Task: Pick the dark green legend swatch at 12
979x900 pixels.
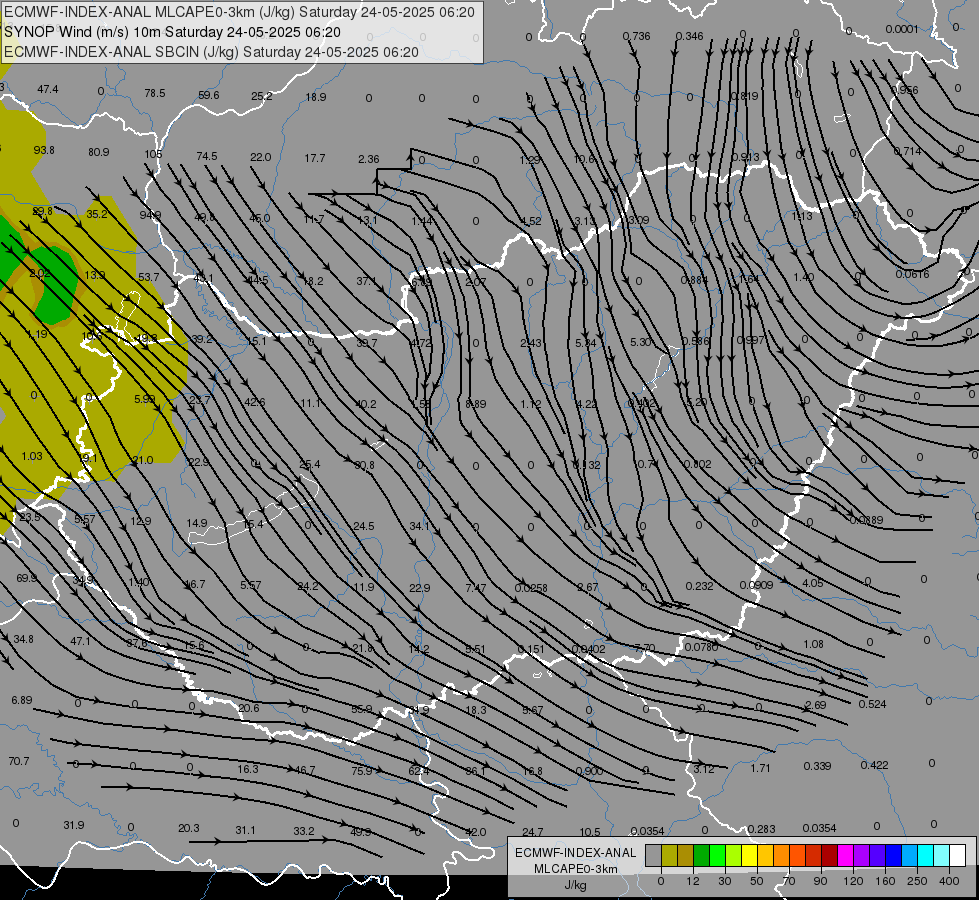Action: [x=701, y=855]
